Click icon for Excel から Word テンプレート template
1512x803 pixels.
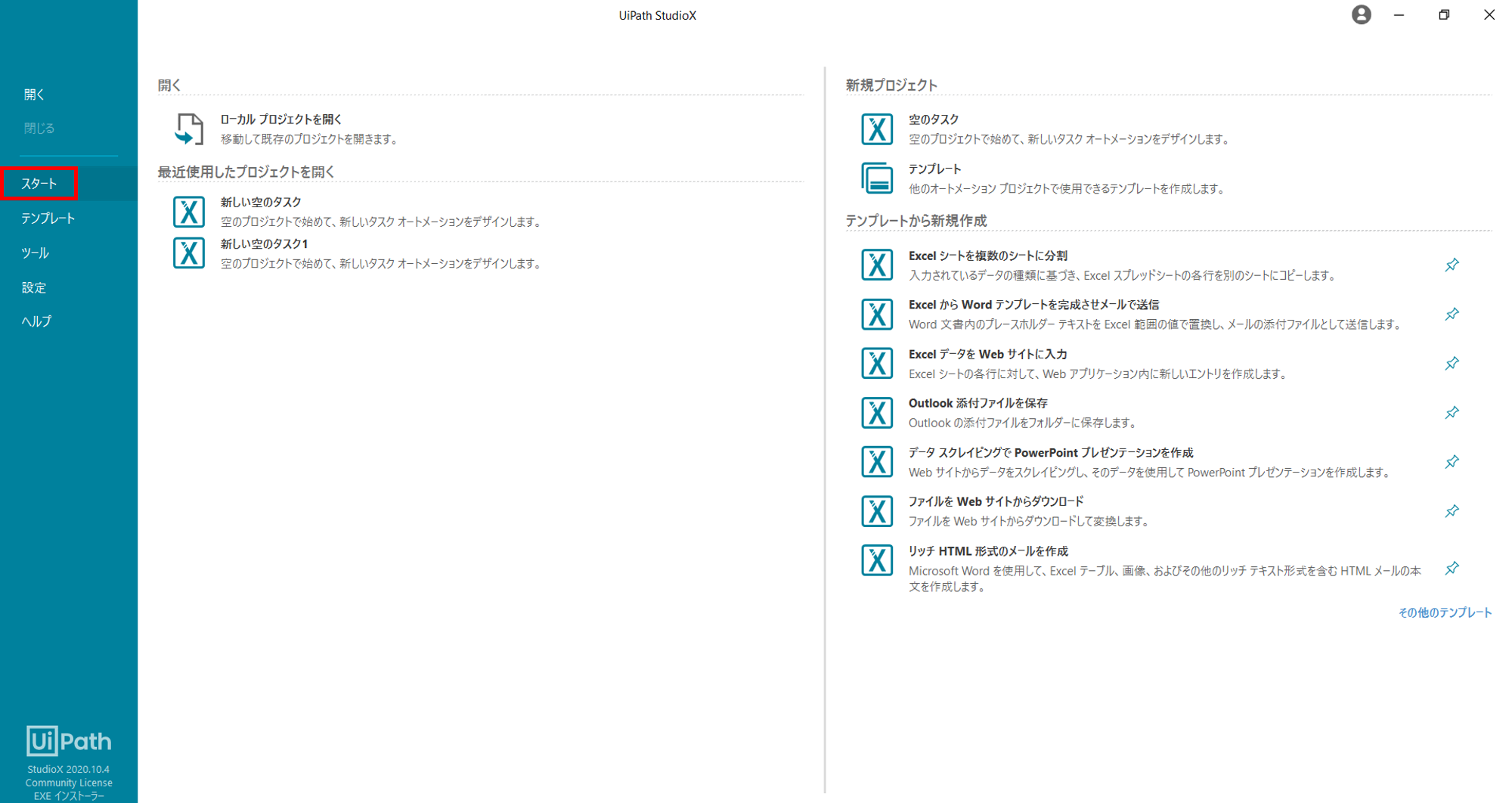tap(877, 314)
